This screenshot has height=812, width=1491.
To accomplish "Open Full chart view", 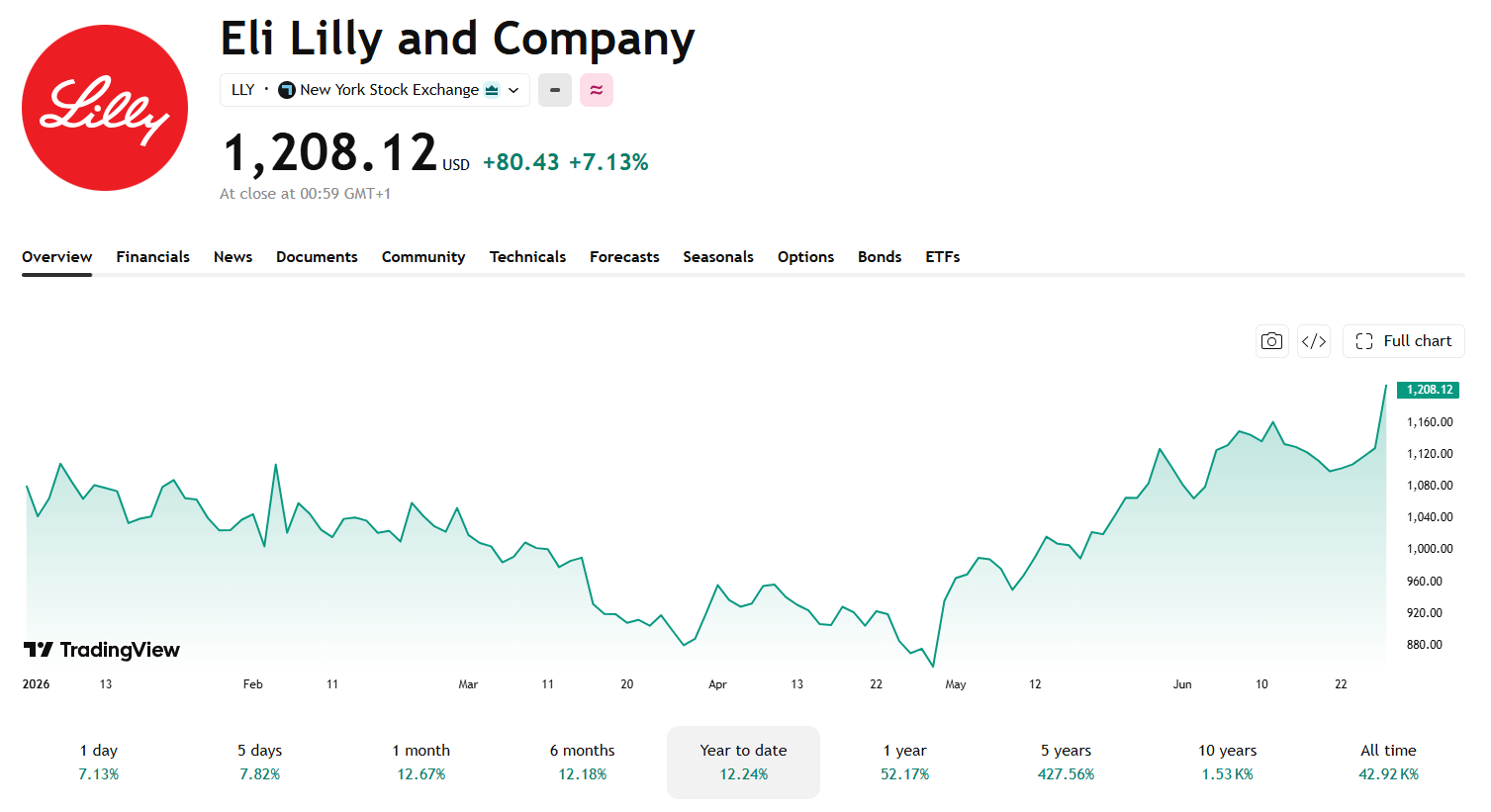I will tap(1404, 341).
